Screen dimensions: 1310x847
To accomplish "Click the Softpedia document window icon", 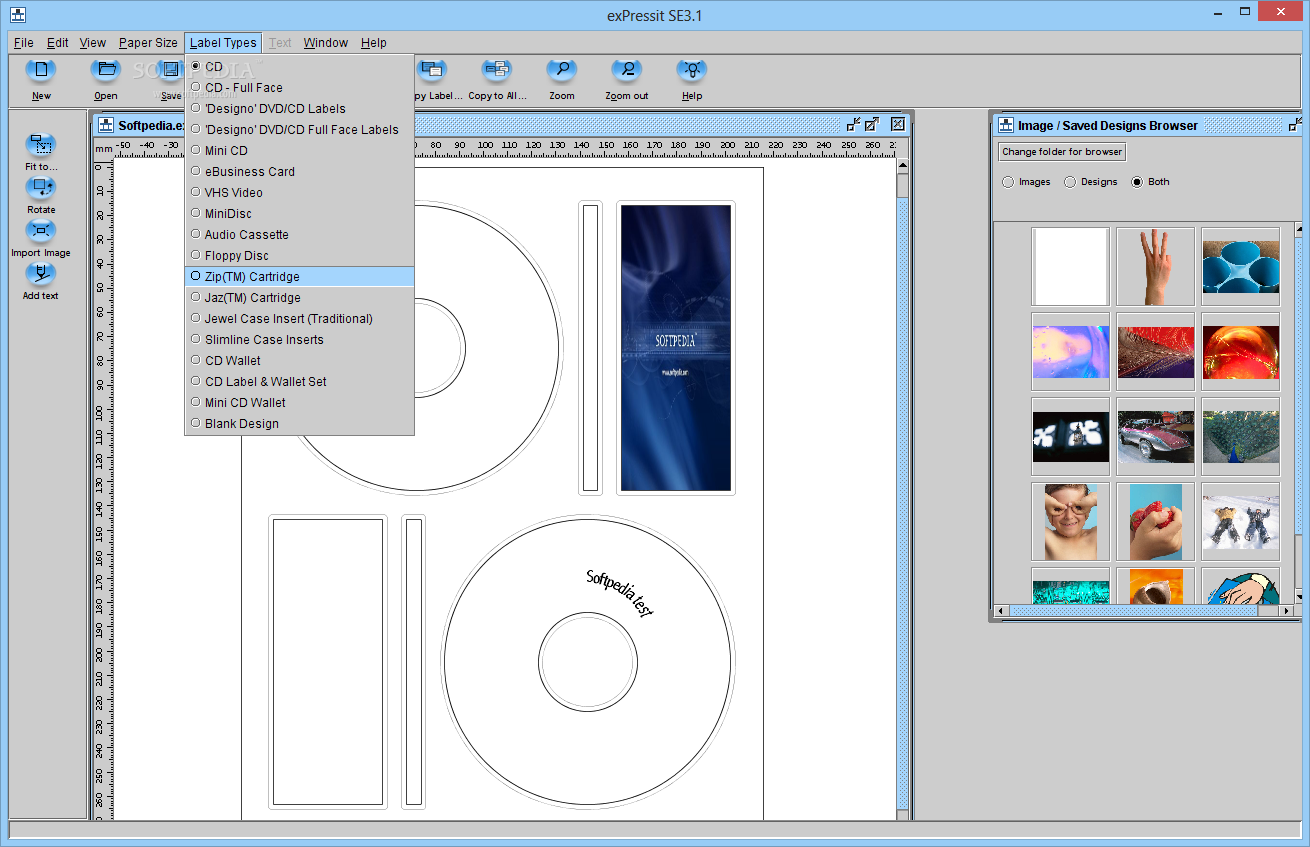I will coord(105,125).
